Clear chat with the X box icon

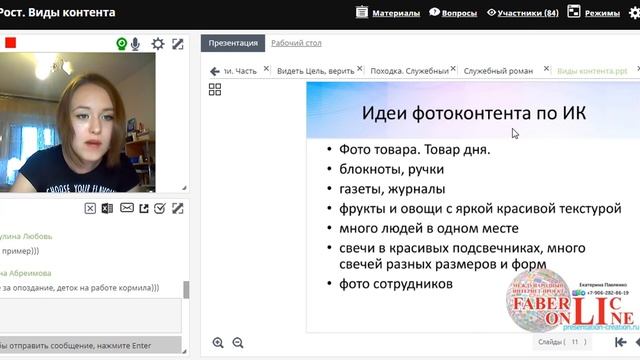pyautogui.click(x=90, y=209)
